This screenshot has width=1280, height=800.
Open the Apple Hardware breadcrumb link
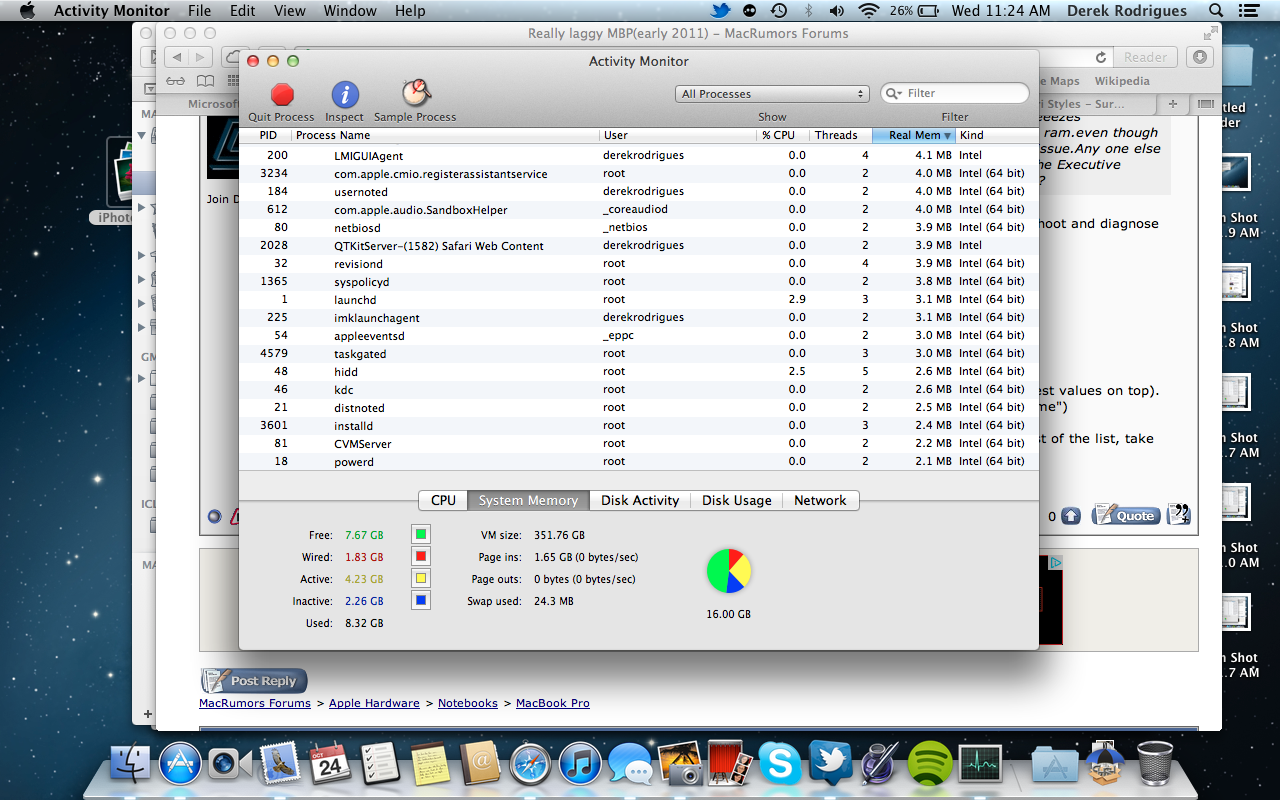point(374,703)
